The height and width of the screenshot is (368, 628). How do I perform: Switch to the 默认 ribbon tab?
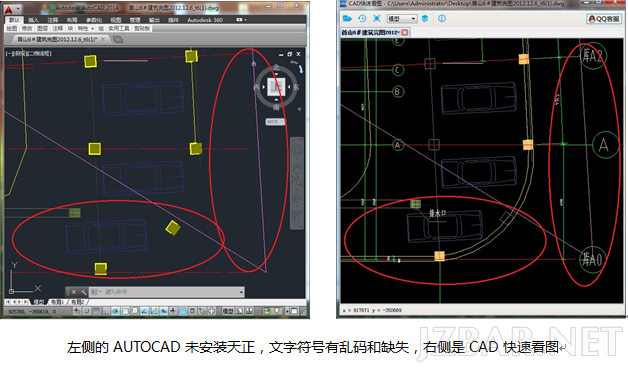pos(14,20)
